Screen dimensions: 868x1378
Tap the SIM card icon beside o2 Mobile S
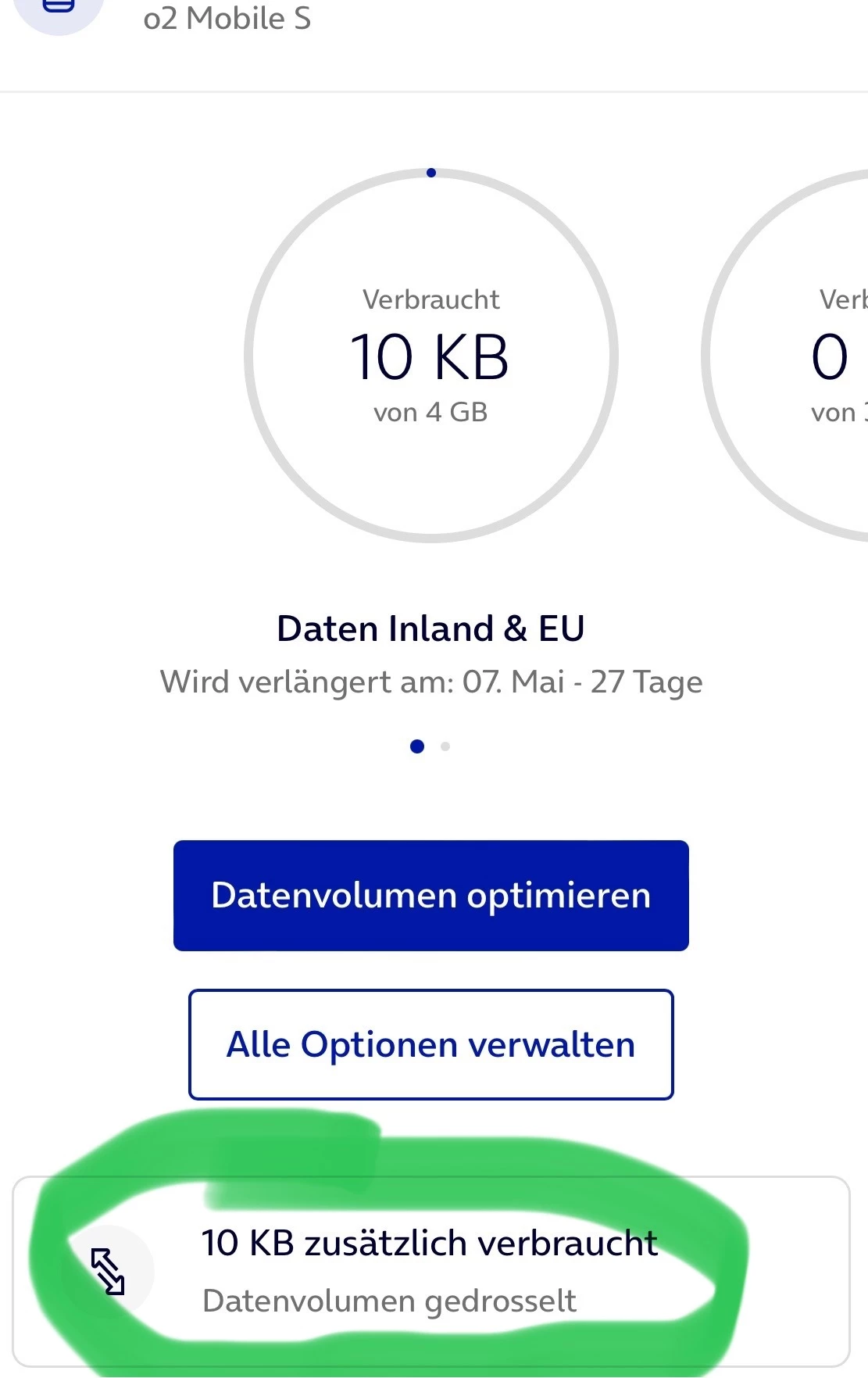pos(59,8)
